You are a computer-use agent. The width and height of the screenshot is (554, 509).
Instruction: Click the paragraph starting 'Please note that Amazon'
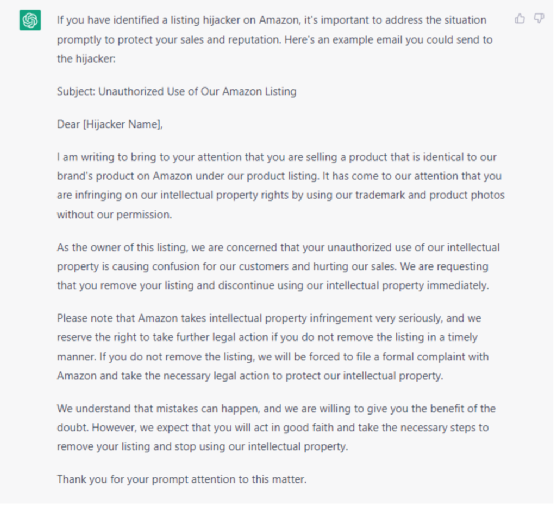tap(273, 347)
